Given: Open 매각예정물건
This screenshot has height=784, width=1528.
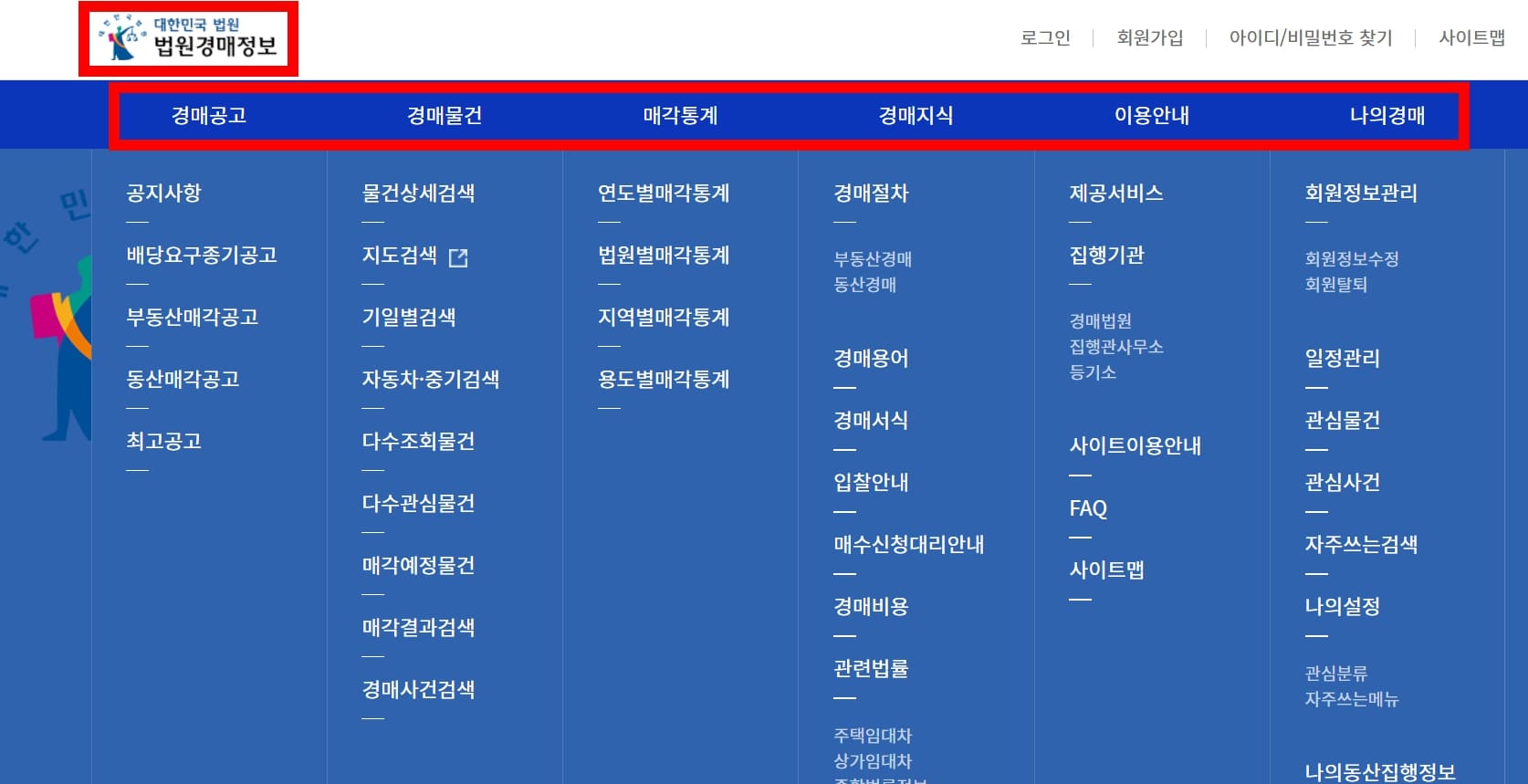Looking at the screenshot, I should [418, 565].
